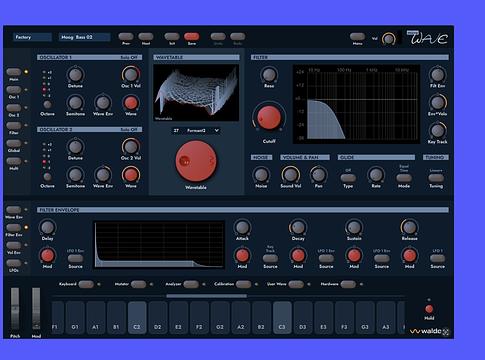The image size is (485, 360).
Task: Turn the Env*Velo knob
Action: coord(437,103)
